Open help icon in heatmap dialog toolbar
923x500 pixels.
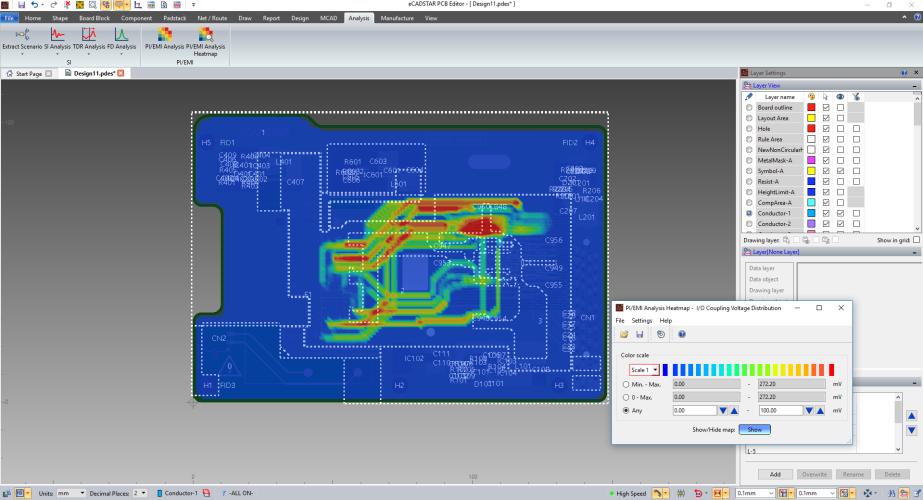682,334
